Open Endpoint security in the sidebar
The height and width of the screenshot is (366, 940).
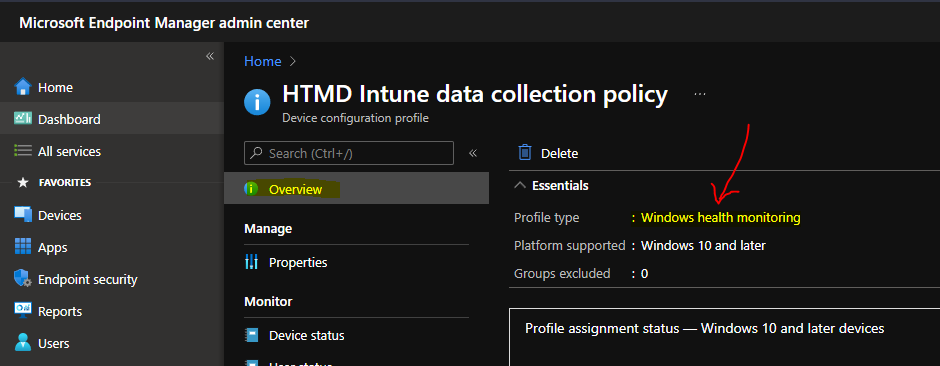[112, 279]
